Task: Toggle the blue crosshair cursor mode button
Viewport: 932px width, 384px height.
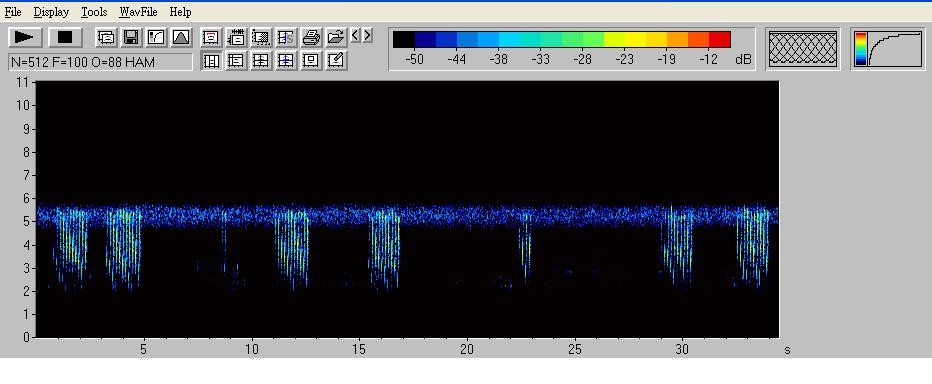Action: pyautogui.click(x=286, y=60)
